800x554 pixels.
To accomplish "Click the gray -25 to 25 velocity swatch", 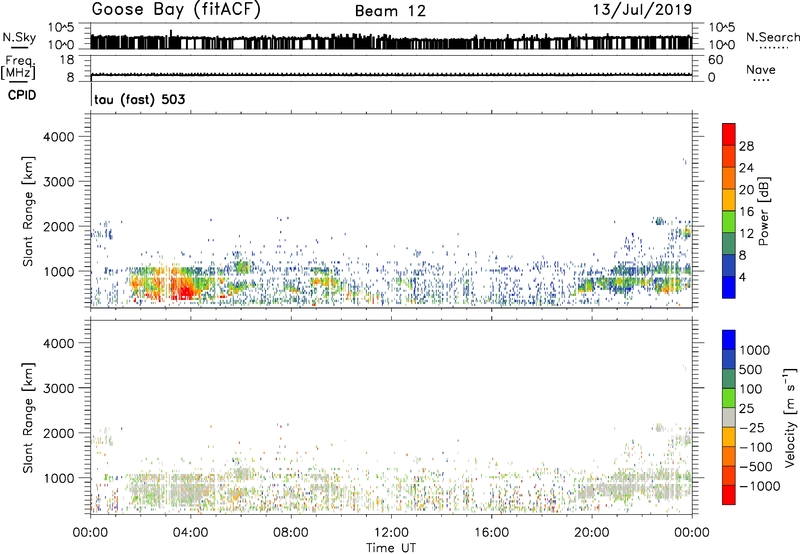I will (729, 417).
